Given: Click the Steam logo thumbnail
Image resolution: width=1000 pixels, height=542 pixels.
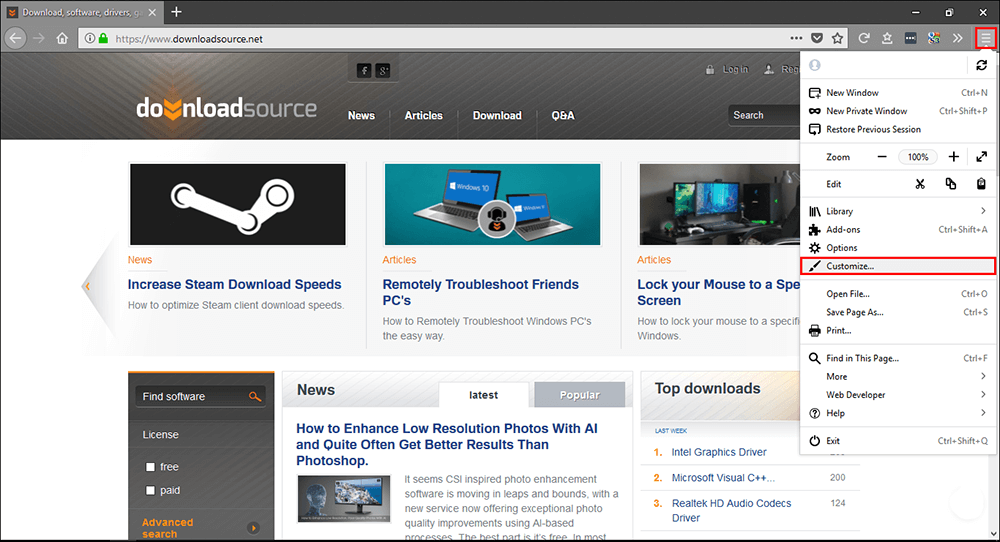Looking at the screenshot, I should (x=238, y=204).
